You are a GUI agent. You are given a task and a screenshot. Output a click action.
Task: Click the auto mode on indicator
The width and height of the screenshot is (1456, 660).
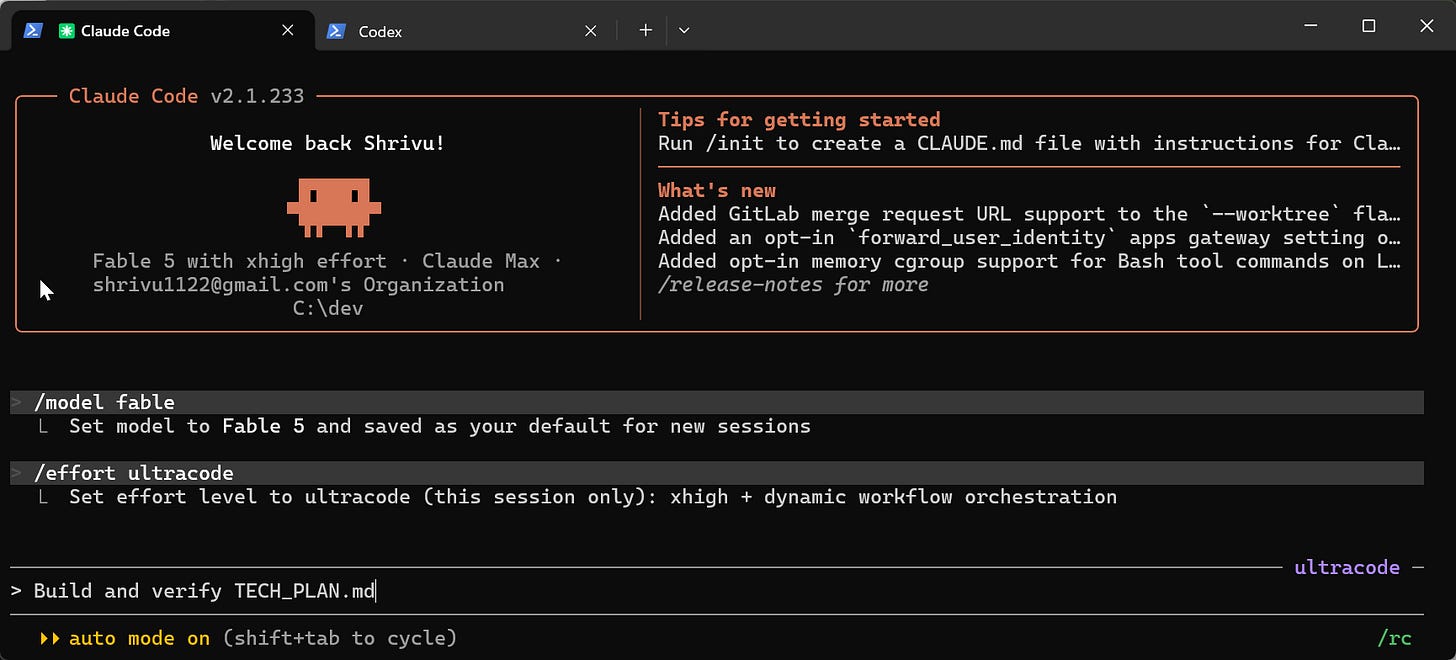(x=139, y=638)
